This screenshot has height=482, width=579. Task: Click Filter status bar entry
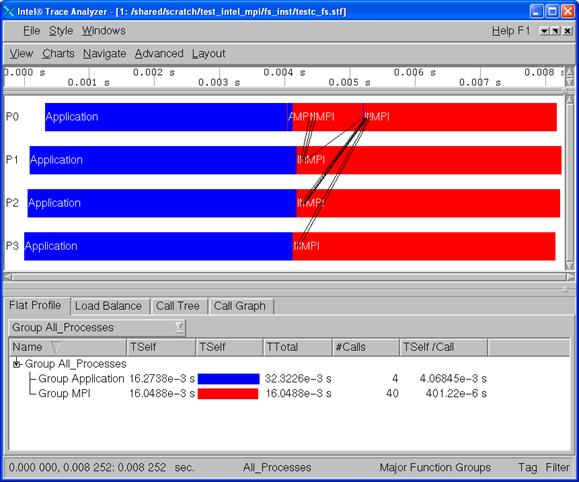558,468
